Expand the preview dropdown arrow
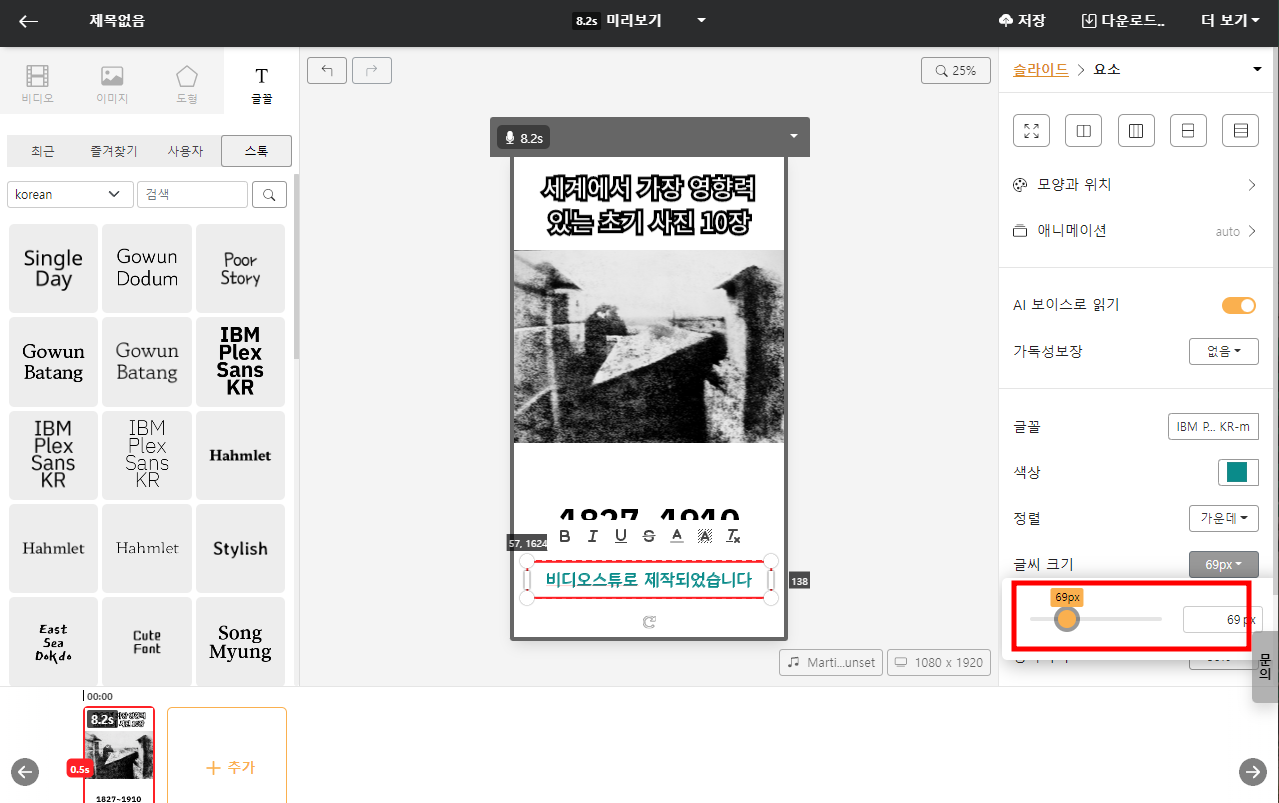Screen dimensions: 1279x803 click(x=701, y=20)
